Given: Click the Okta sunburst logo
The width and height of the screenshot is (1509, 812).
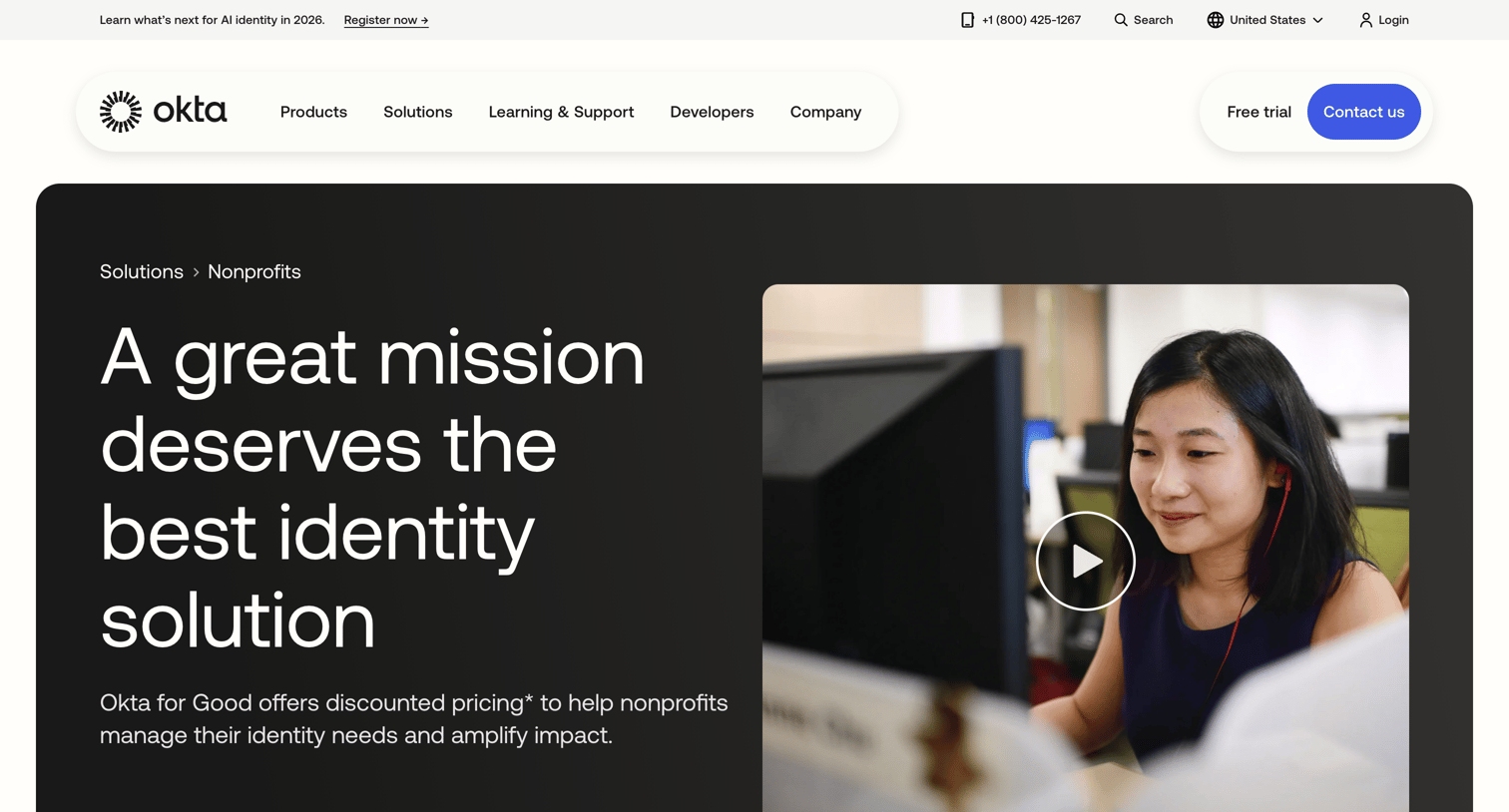Looking at the screenshot, I should tap(121, 112).
